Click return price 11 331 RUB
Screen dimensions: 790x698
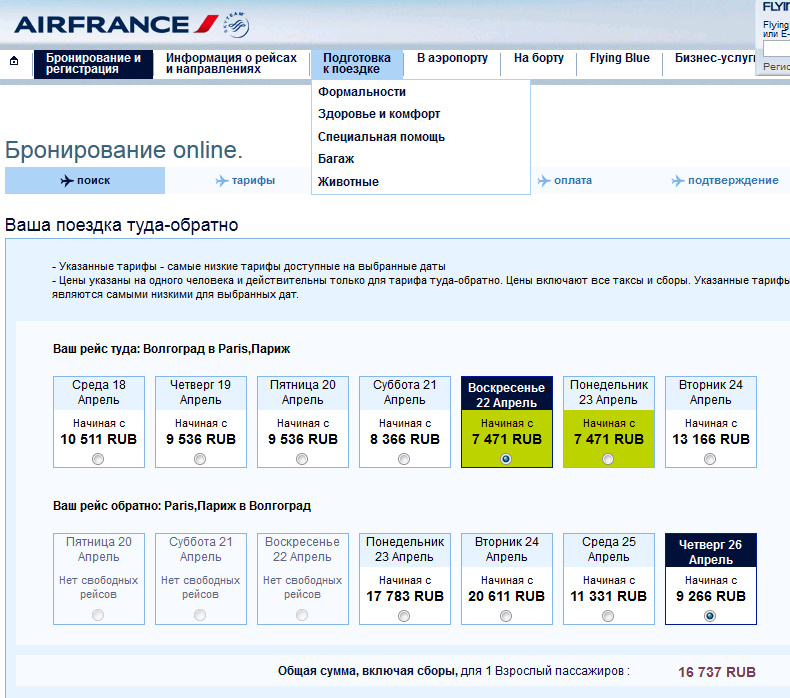pyautogui.click(x=609, y=596)
